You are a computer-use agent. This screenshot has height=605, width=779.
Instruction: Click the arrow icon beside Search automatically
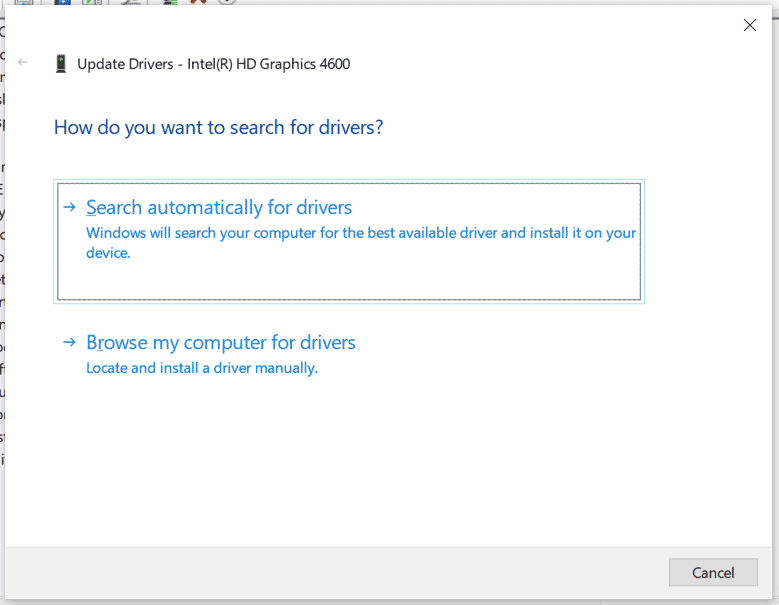(70, 207)
